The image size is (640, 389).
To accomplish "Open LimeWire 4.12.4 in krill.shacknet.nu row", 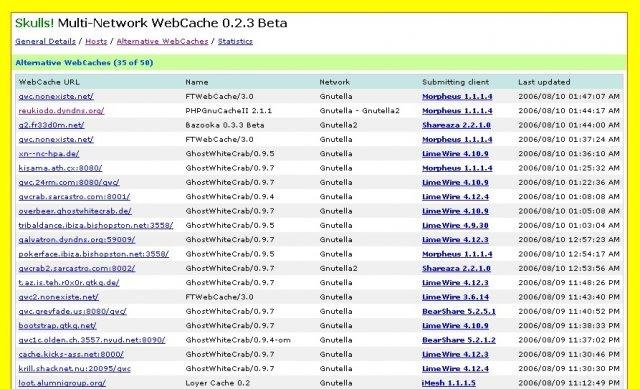I will tap(455, 369).
